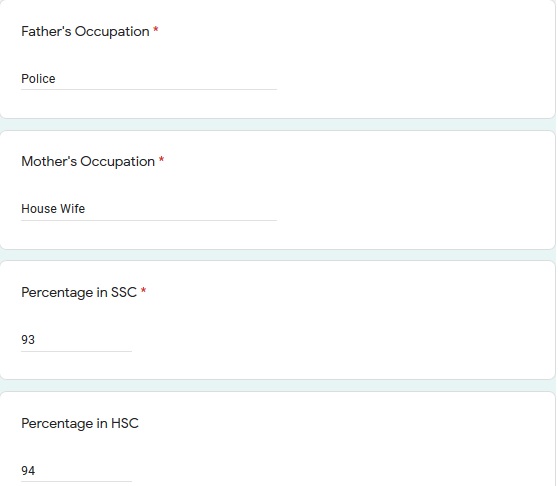Click the Mother's Occupation input field
Viewport: 558px width, 486px height.
149,209
